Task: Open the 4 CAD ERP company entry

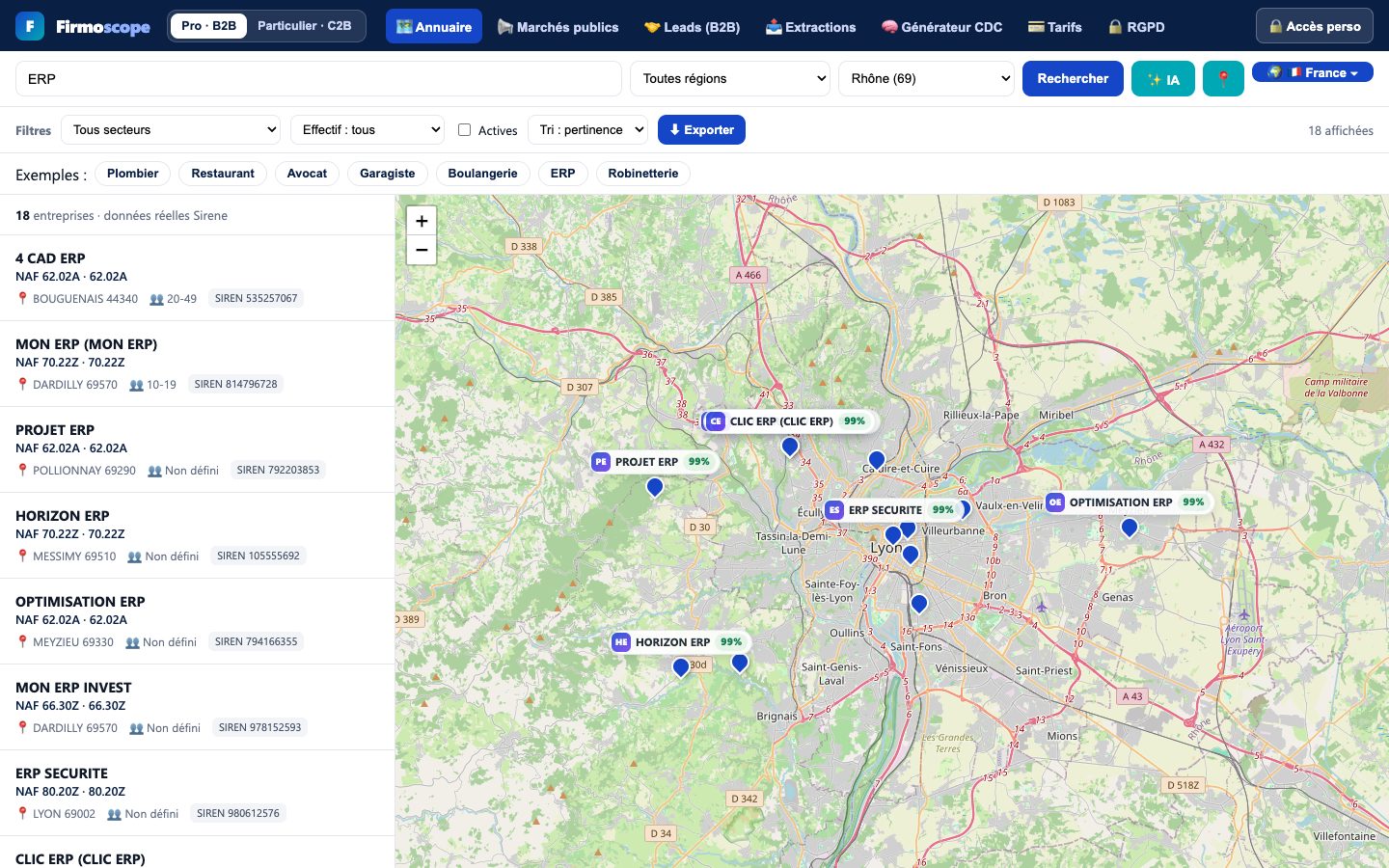Action: click(x=198, y=278)
